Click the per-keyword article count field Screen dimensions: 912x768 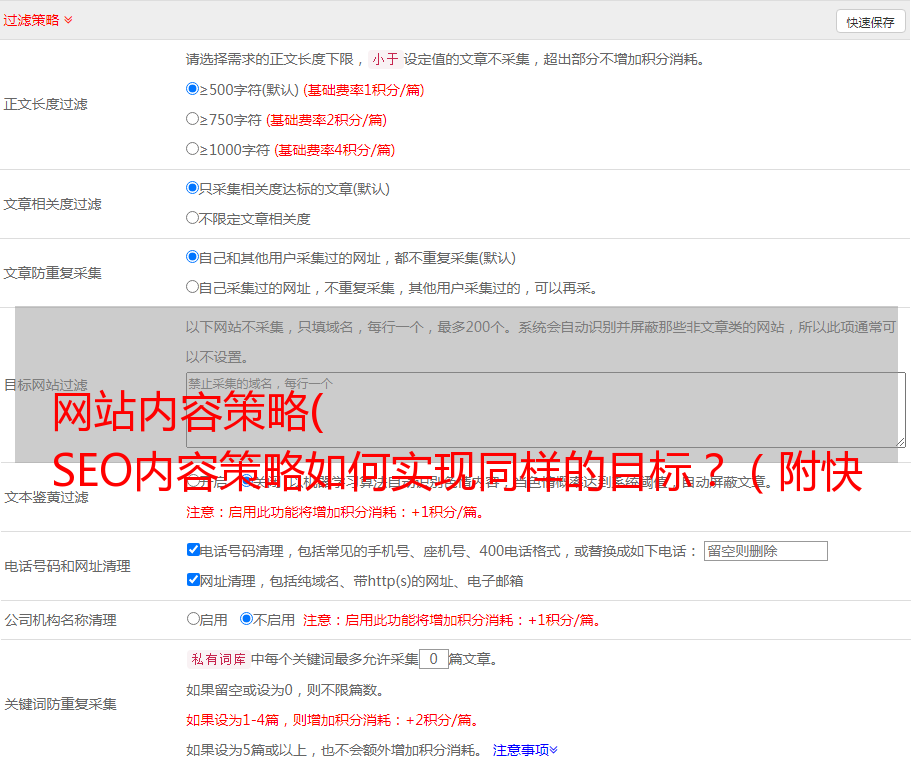click(x=434, y=659)
